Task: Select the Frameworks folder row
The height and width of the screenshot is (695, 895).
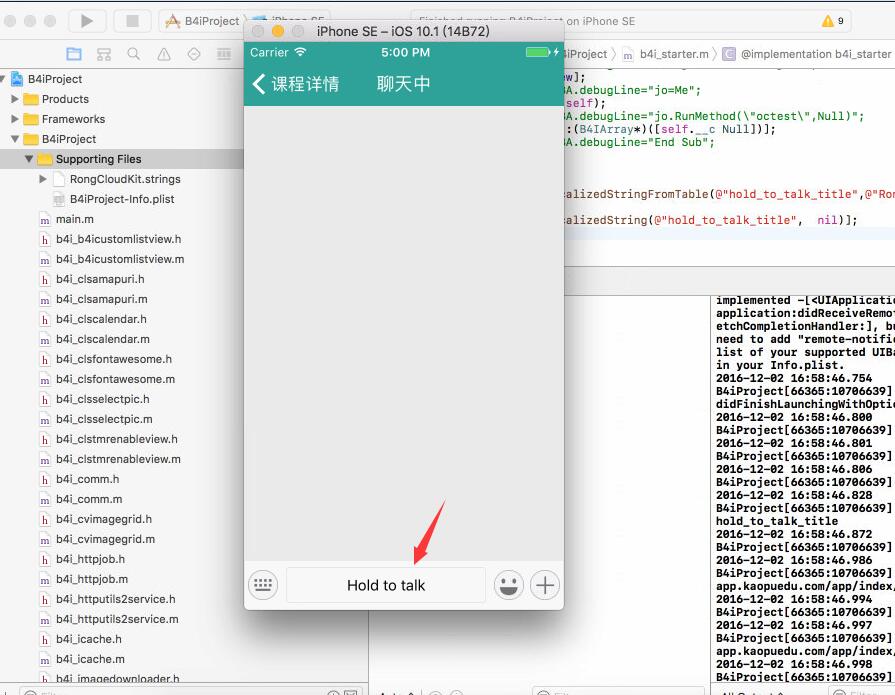Action: point(122,119)
